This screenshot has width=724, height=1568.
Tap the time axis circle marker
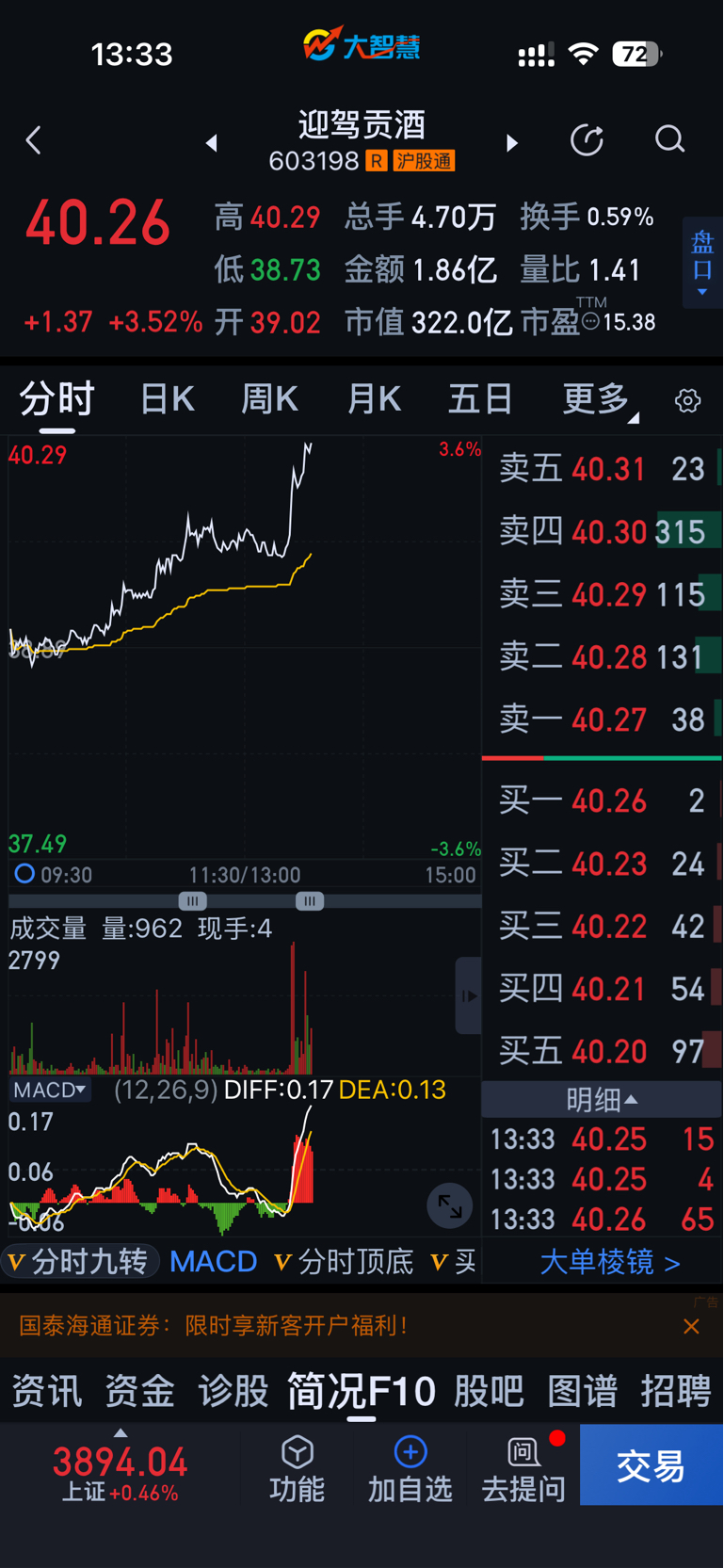tap(24, 874)
